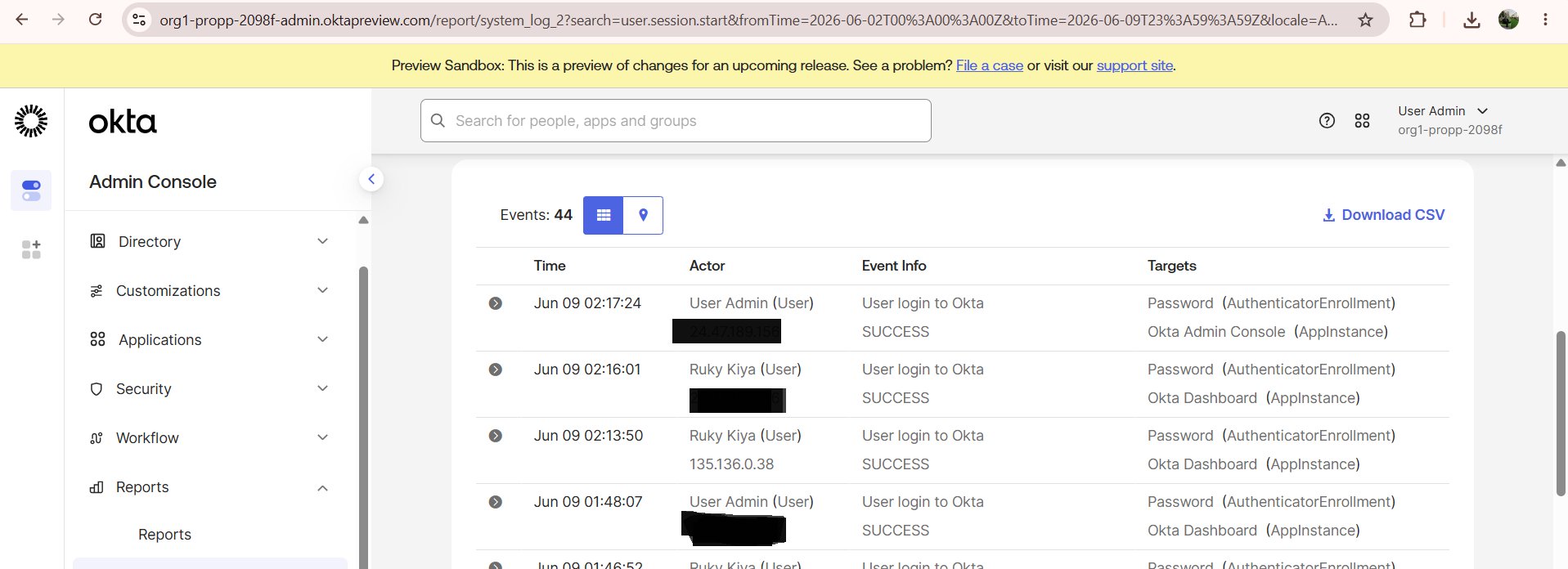Click the browser address bar URL
The image size is (1568, 569).
pyautogui.click(x=748, y=20)
